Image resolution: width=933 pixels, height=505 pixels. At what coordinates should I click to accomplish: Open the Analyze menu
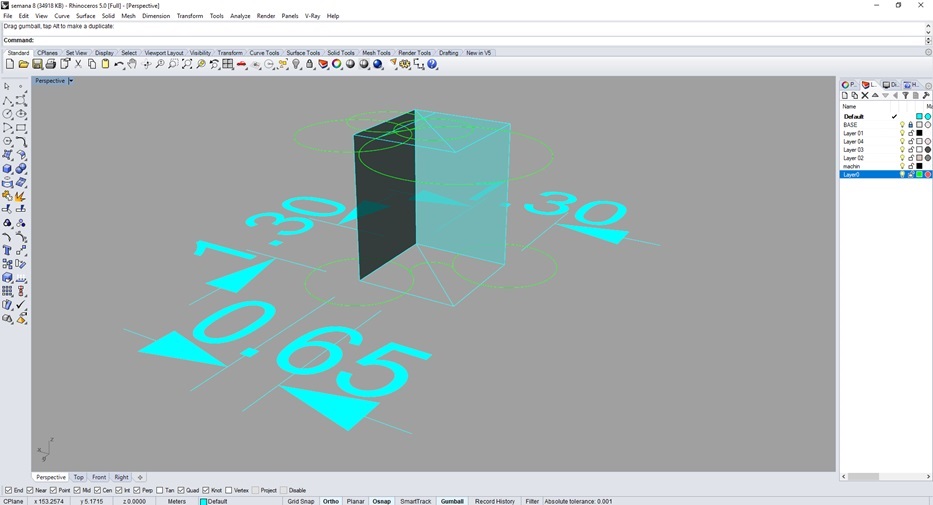coord(240,16)
